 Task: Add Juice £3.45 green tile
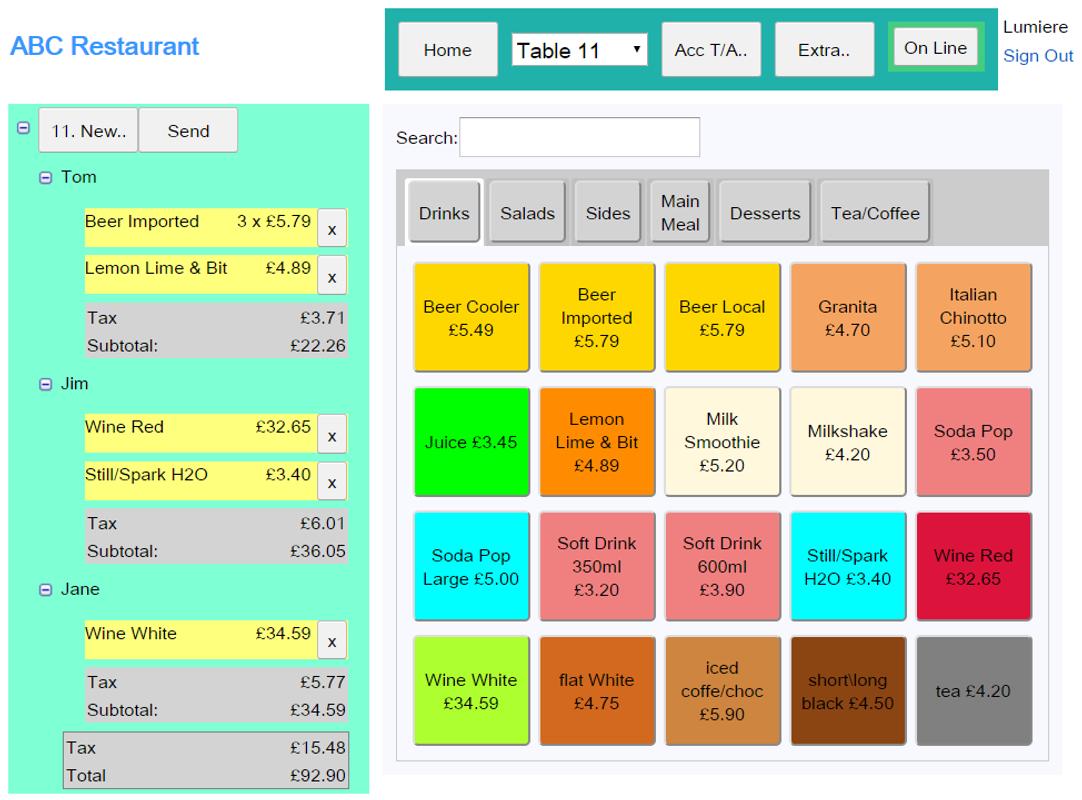tap(471, 442)
